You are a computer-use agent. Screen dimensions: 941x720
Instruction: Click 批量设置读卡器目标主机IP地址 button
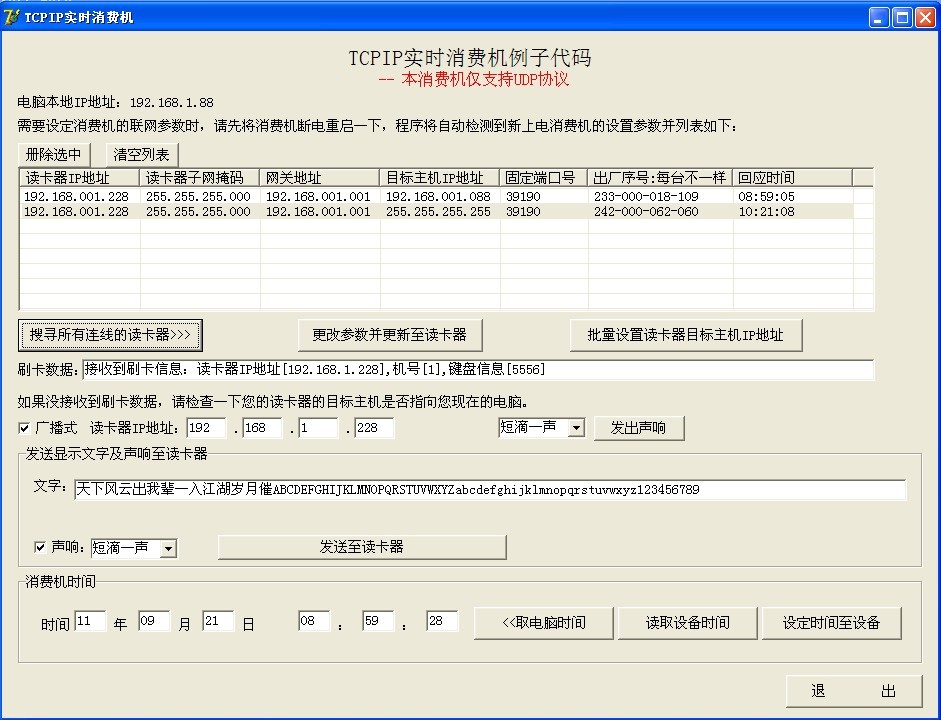click(x=685, y=335)
